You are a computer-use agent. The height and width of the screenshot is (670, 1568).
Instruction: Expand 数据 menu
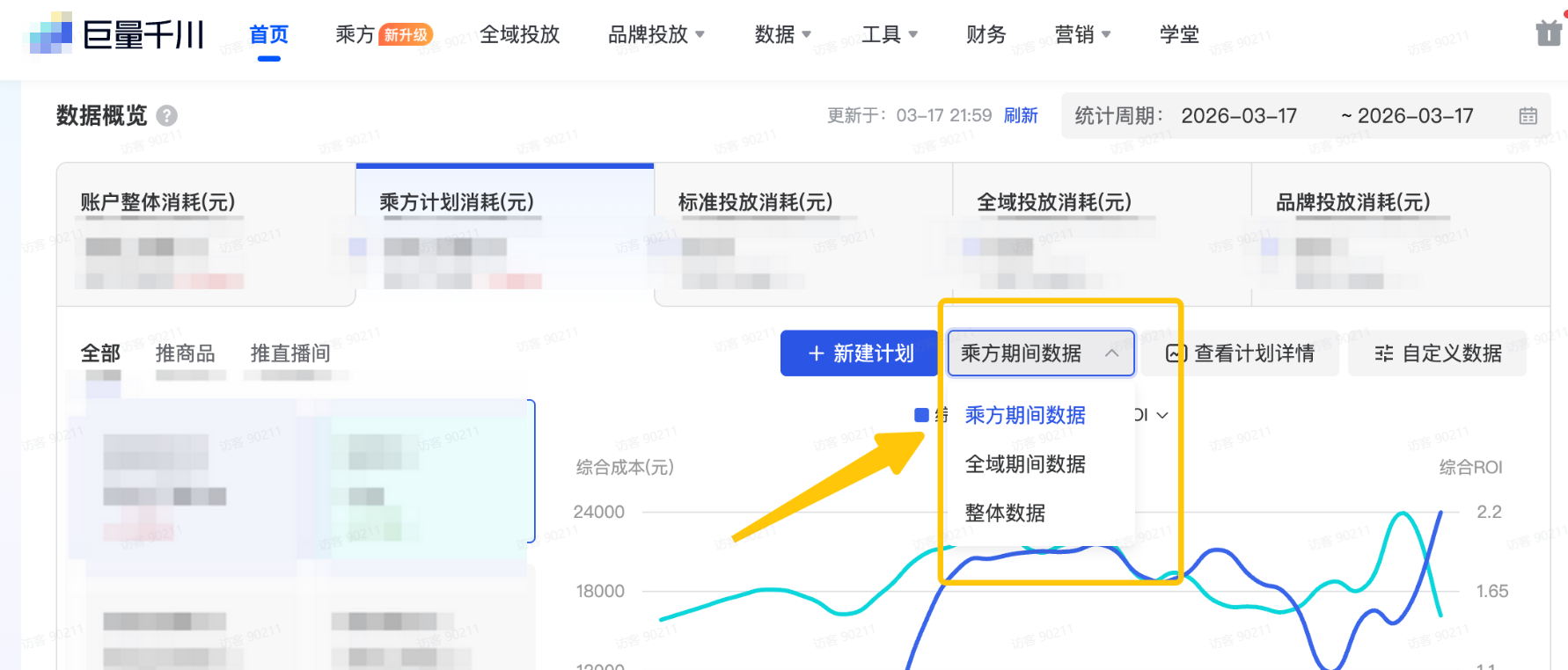click(783, 34)
